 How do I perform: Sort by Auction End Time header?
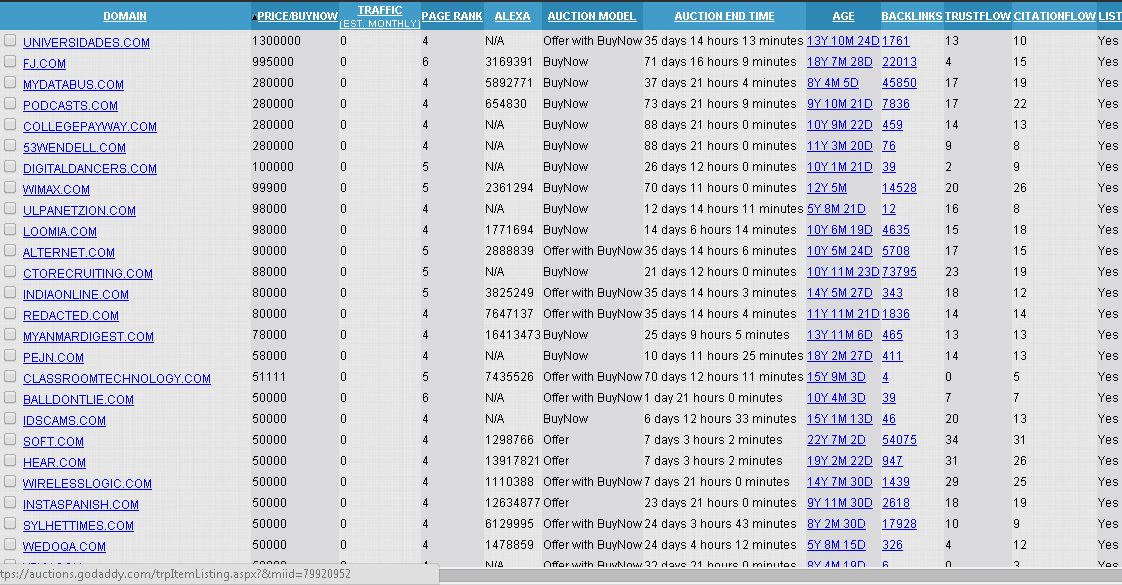click(724, 16)
